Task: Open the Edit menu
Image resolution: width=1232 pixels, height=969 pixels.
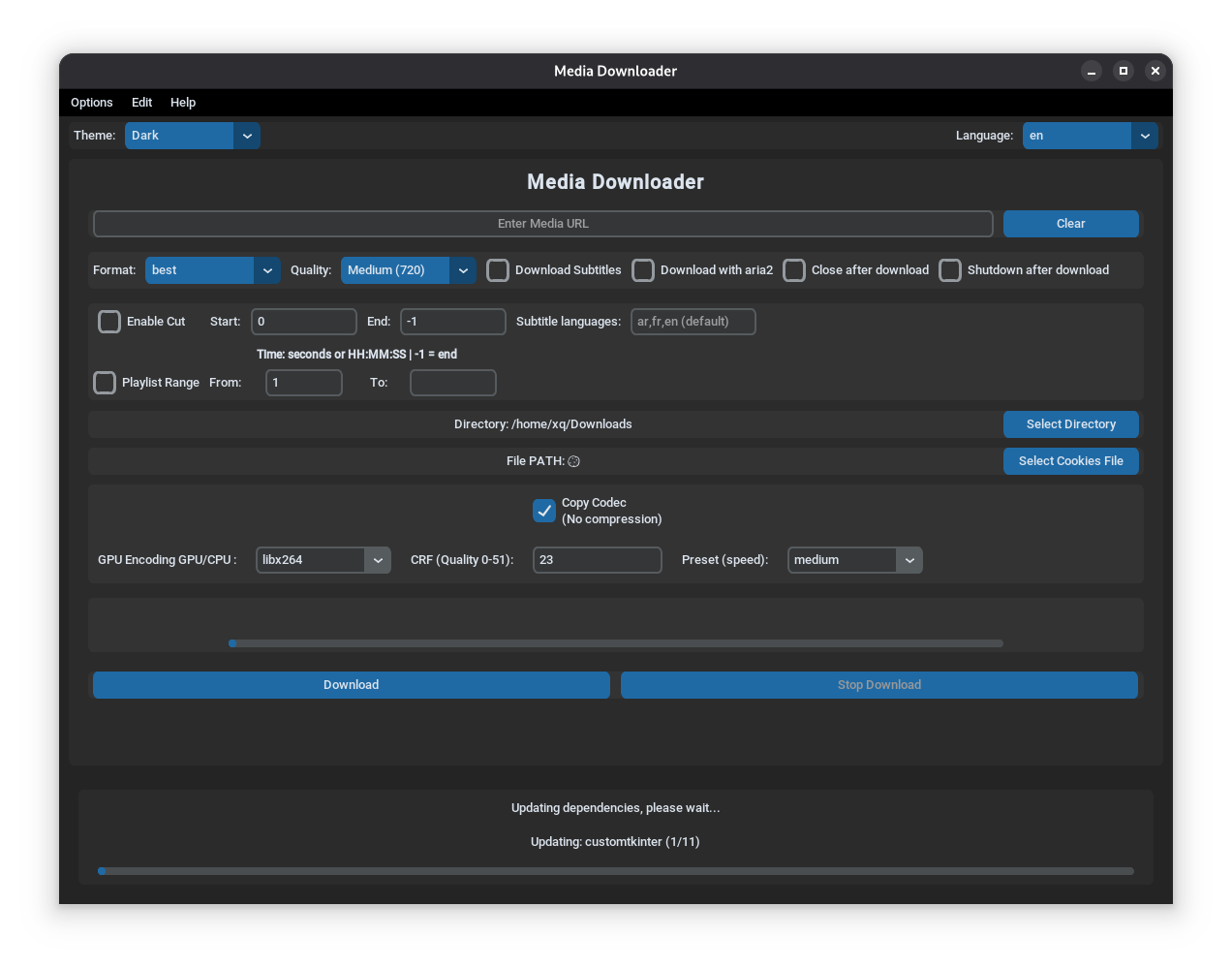Action: pos(142,103)
